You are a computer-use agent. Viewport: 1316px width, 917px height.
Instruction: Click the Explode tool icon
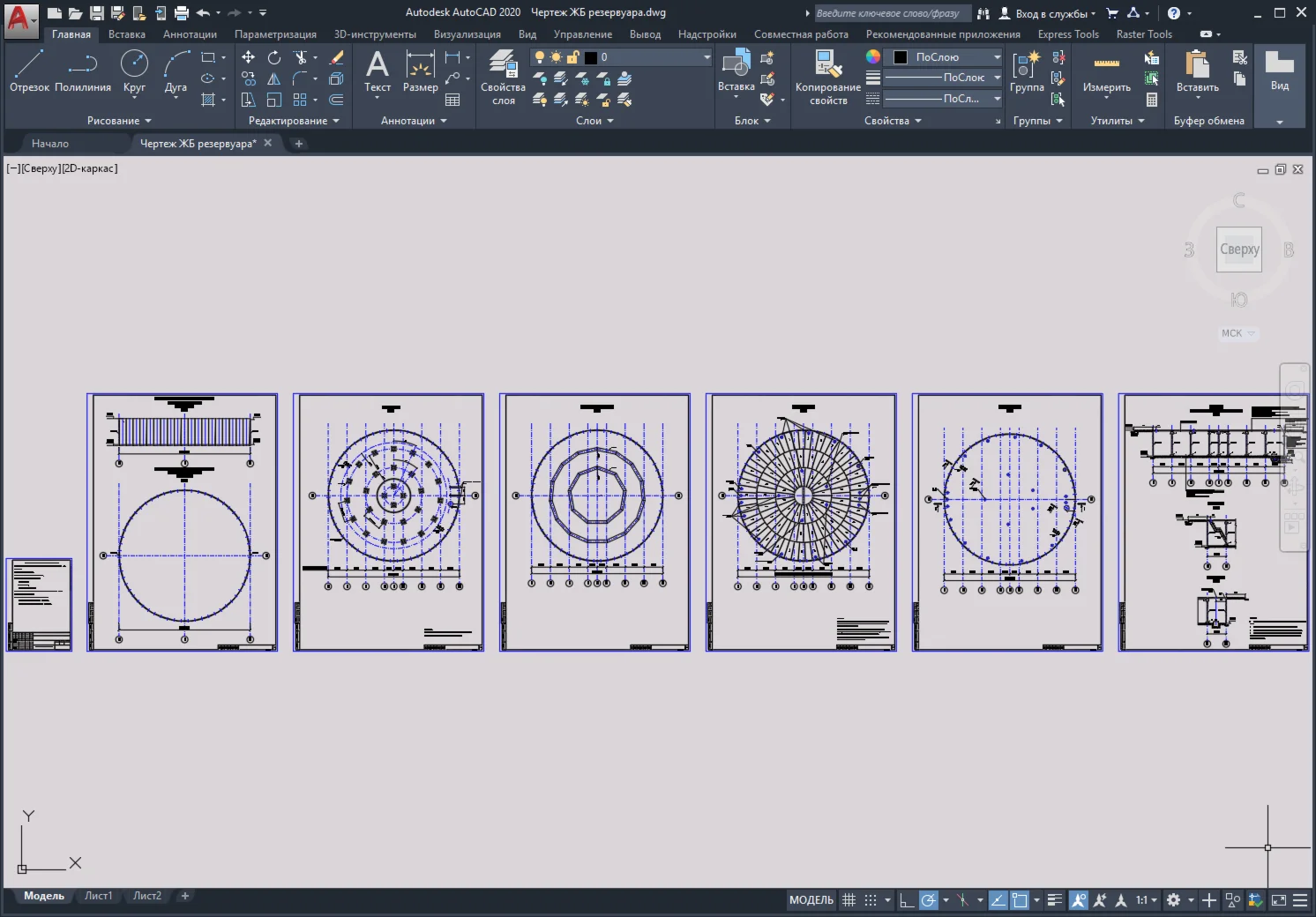(x=336, y=78)
